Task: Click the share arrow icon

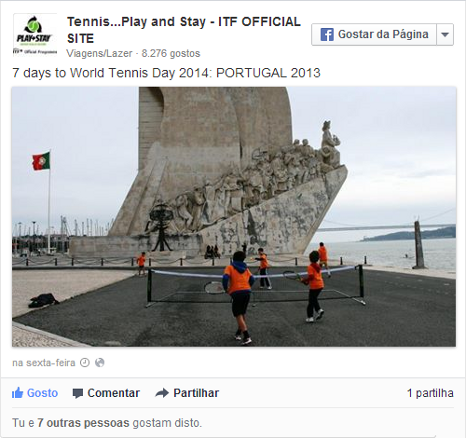Action: coord(162,393)
